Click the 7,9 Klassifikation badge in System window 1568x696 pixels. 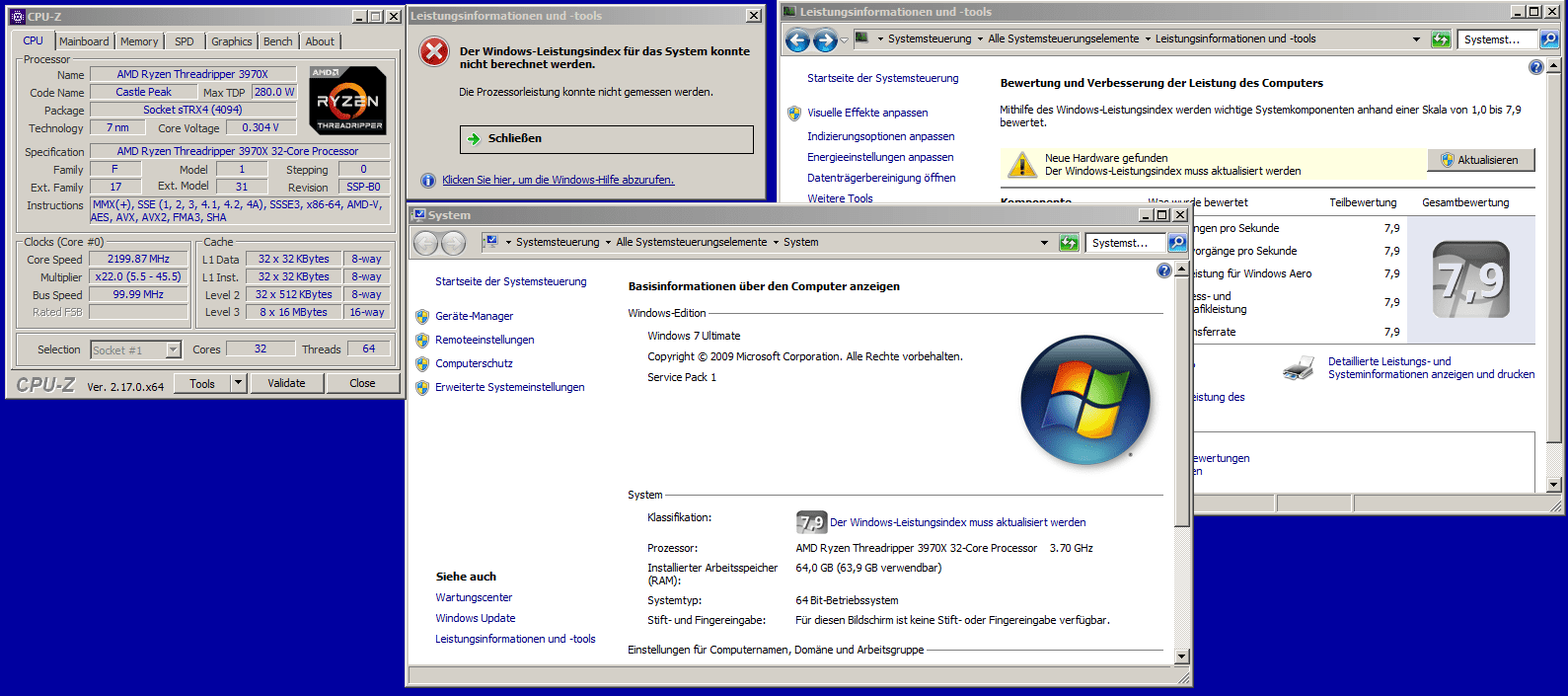(x=811, y=522)
